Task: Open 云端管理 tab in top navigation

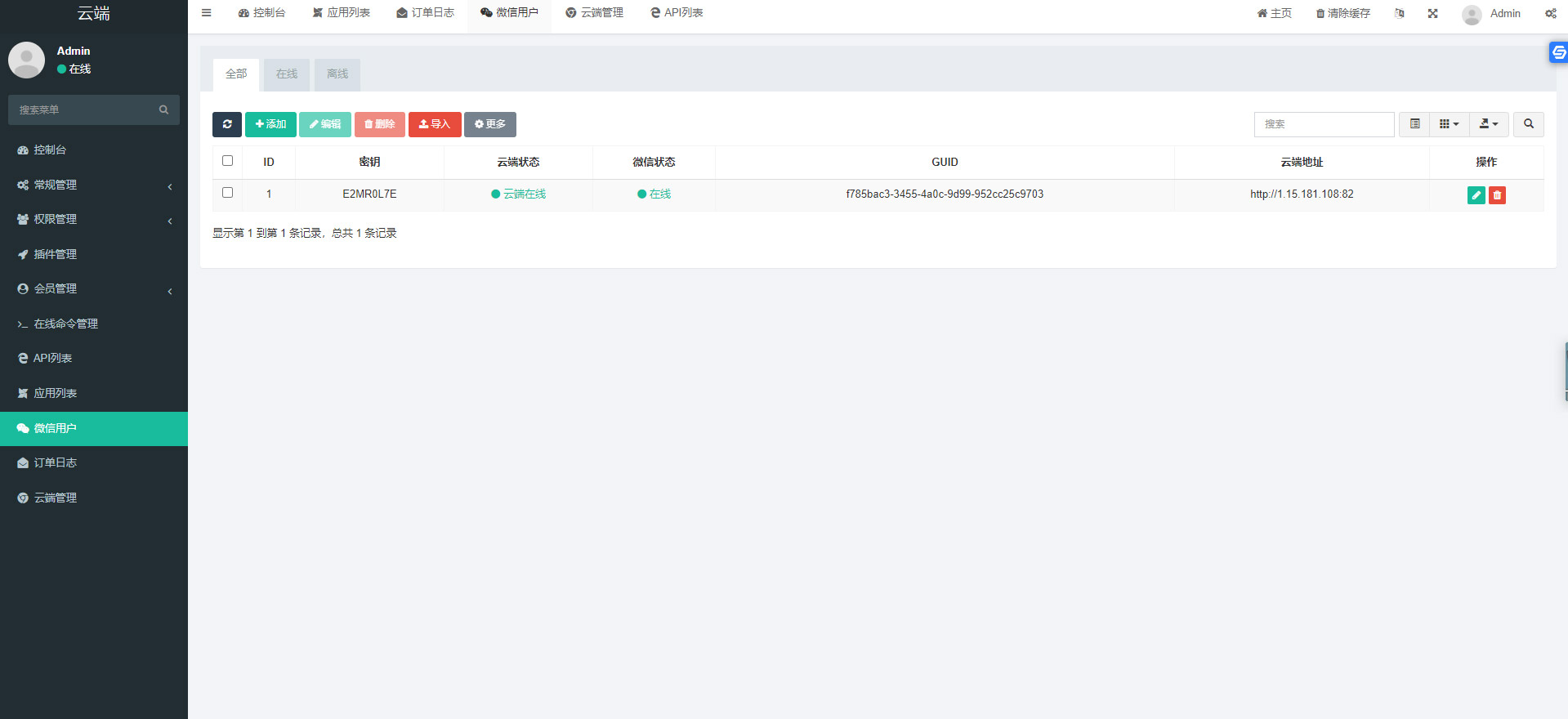Action: (x=594, y=13)
